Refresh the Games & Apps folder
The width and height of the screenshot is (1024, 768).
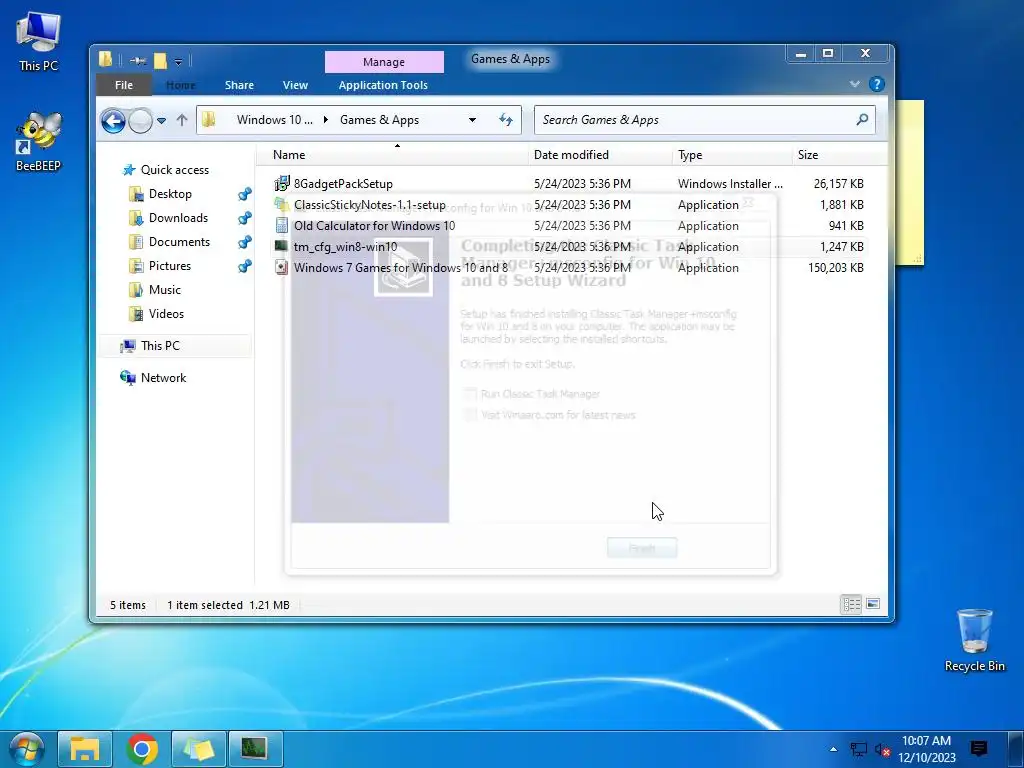tap(506, 120)
